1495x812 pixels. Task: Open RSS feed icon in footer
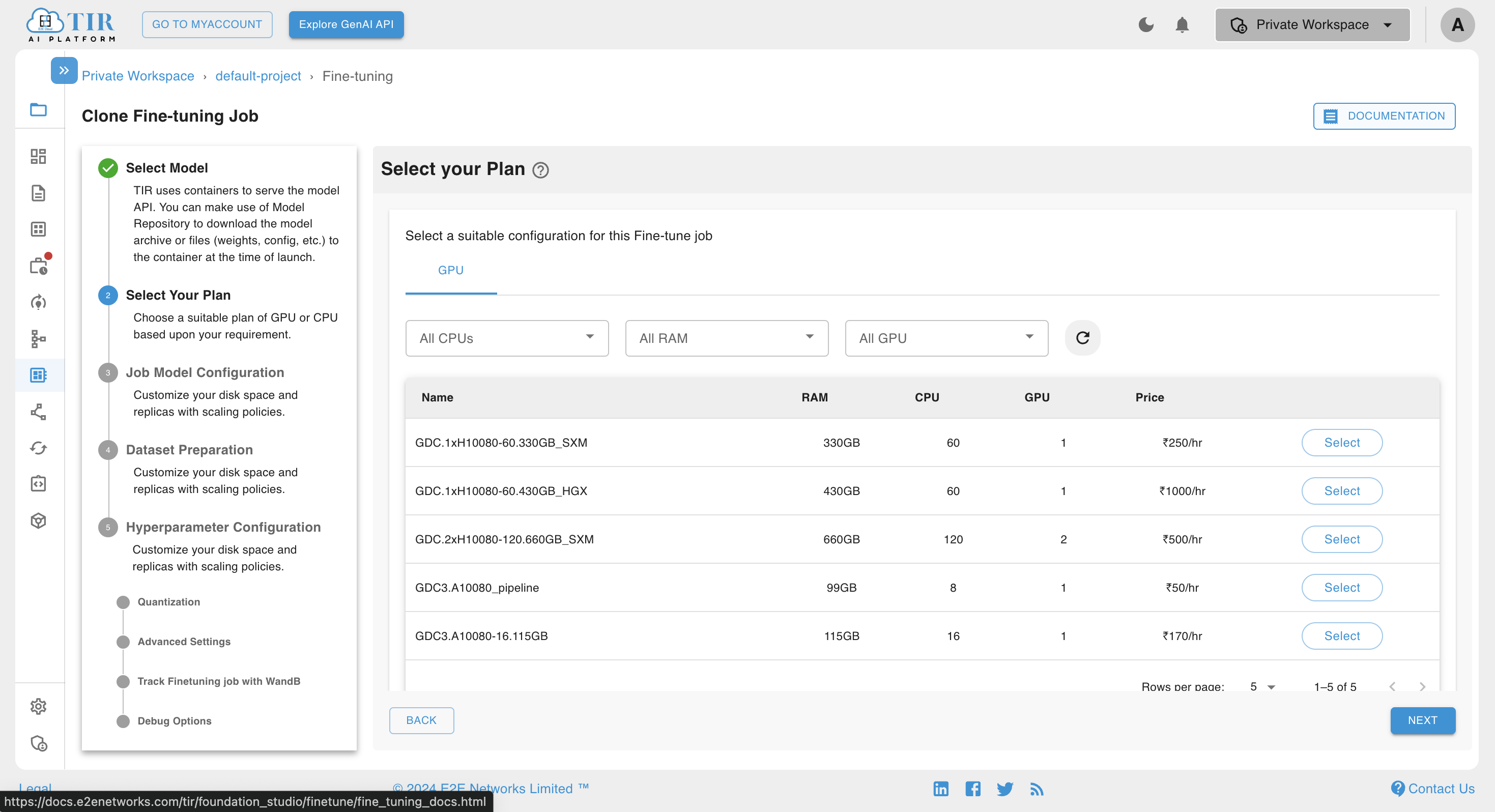(x=1037, y=789)
